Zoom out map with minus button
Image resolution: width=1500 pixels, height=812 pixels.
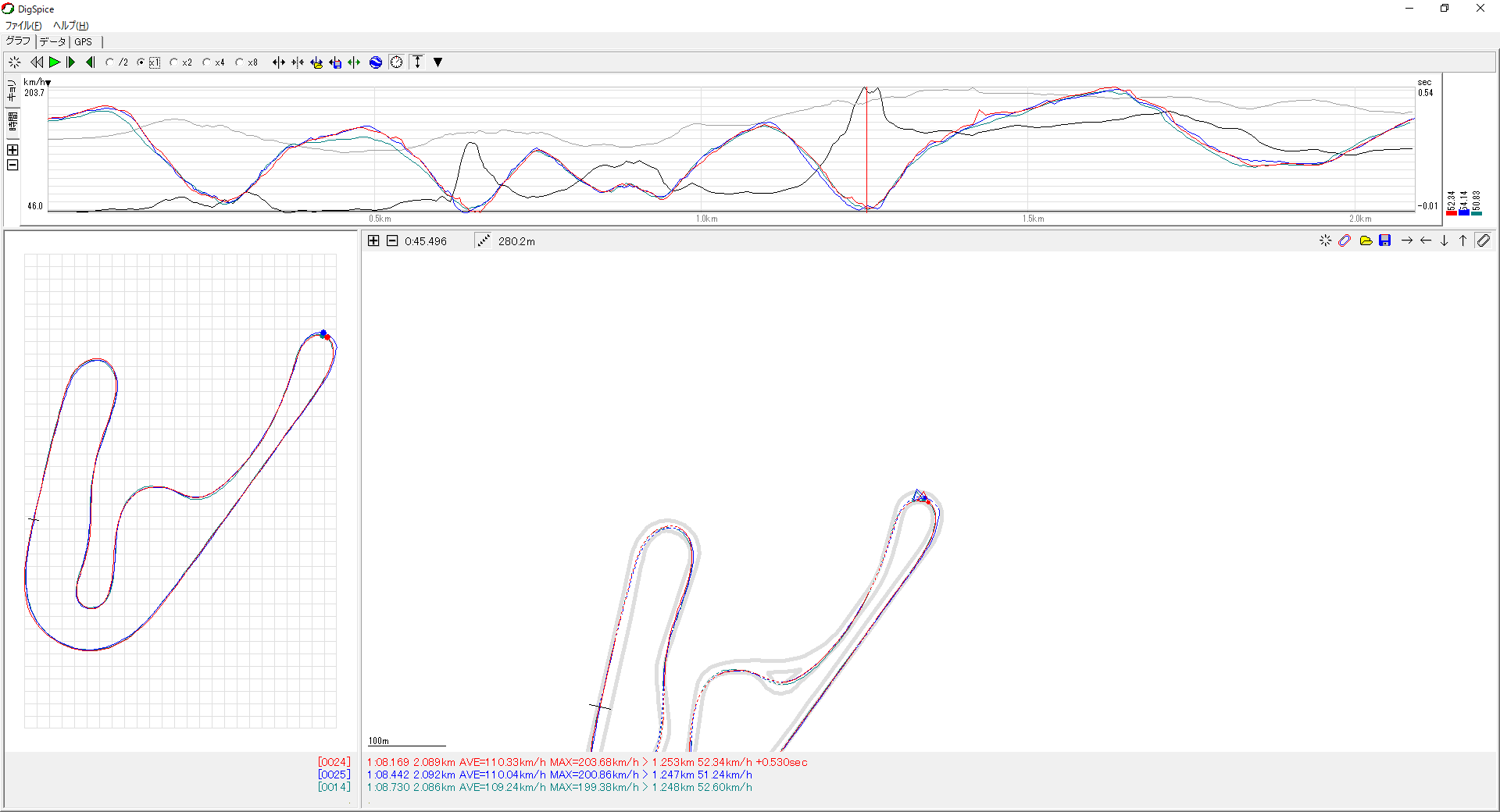(392, 241)
